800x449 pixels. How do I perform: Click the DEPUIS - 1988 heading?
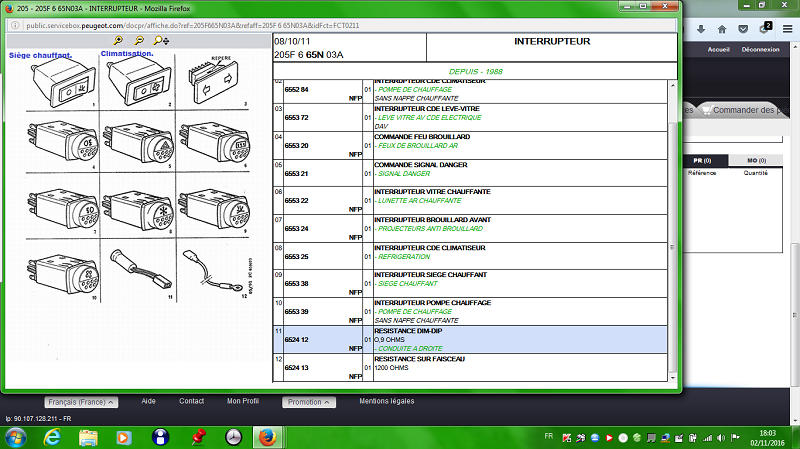476,71
